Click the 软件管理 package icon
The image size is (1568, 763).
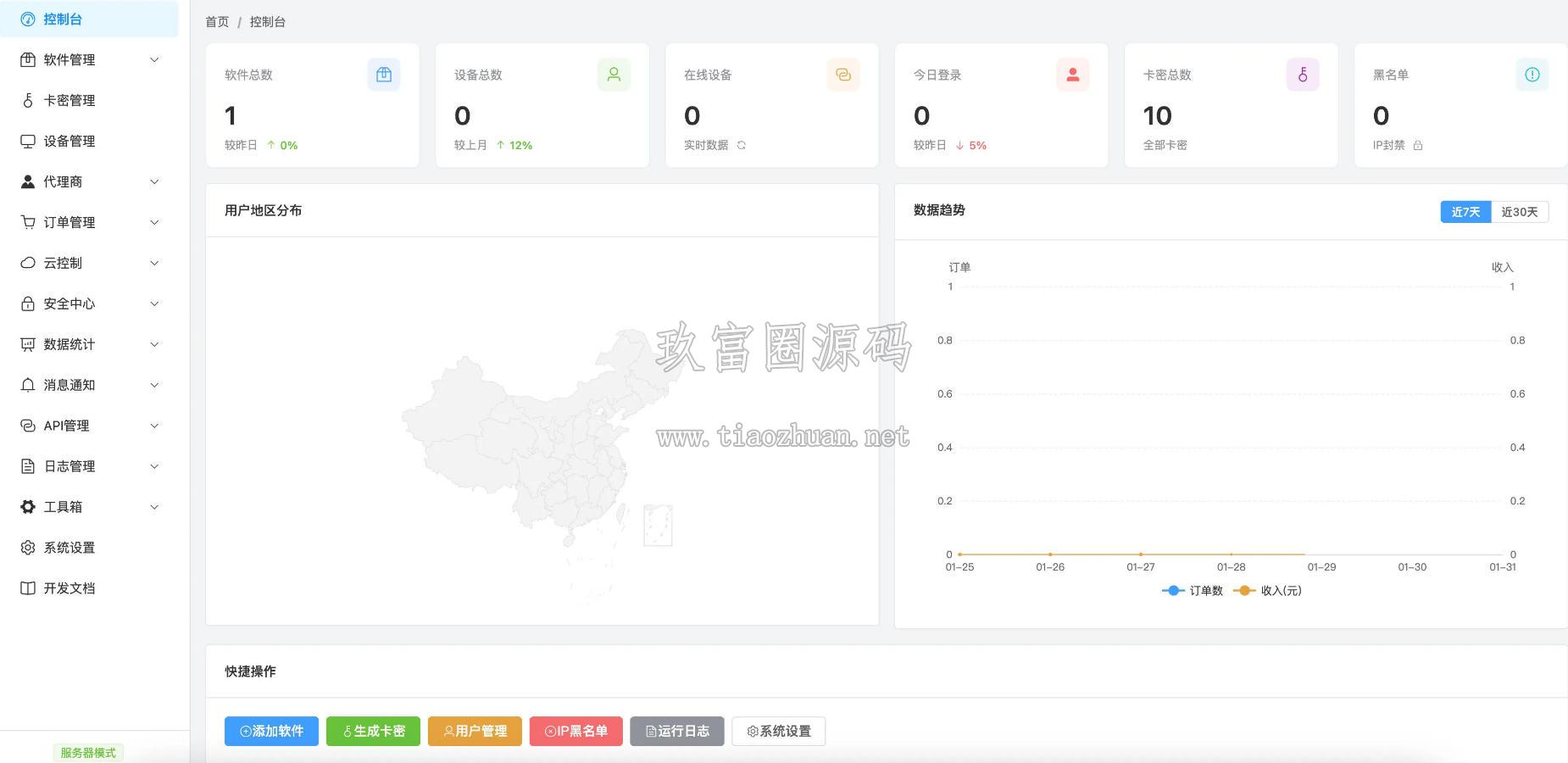(x=28, y=59)
